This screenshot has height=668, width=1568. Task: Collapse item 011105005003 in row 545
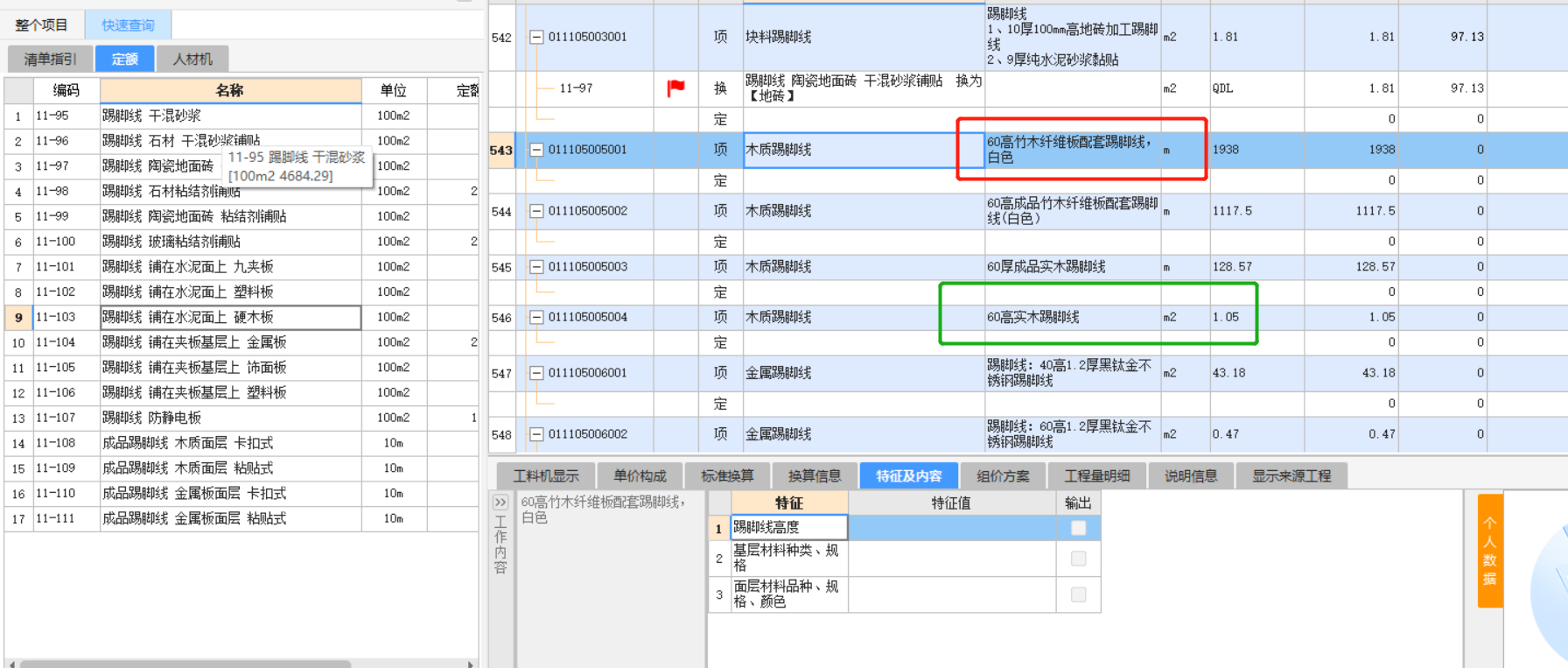536,267
